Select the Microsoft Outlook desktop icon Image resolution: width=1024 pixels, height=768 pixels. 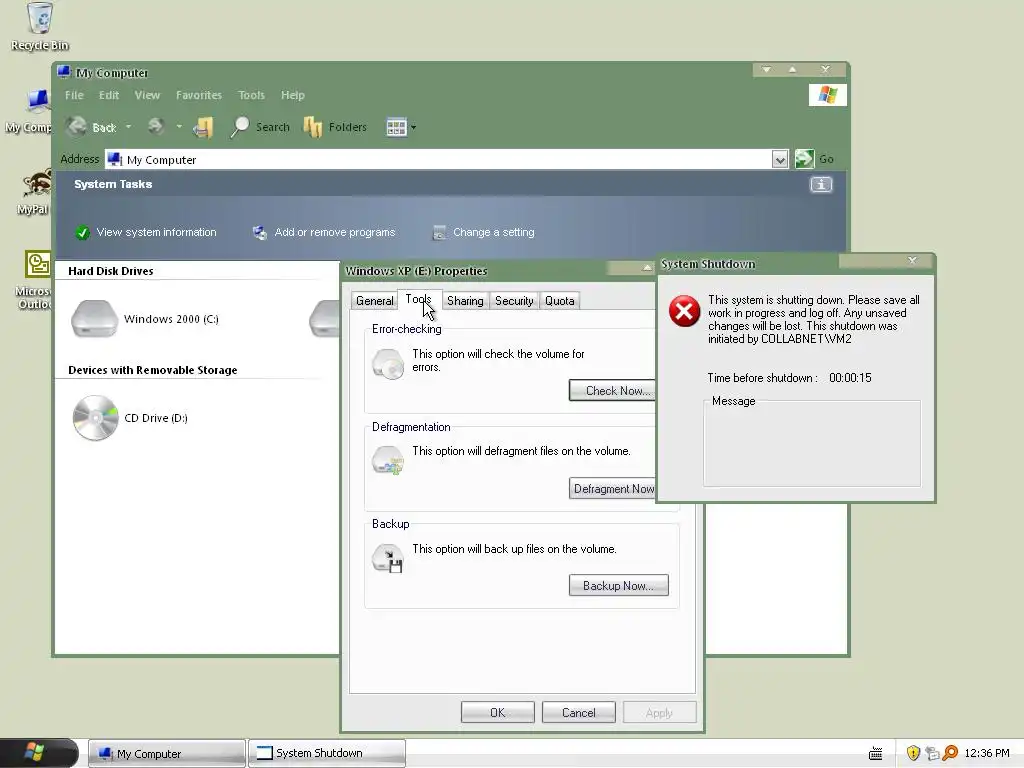coord(34,280)
